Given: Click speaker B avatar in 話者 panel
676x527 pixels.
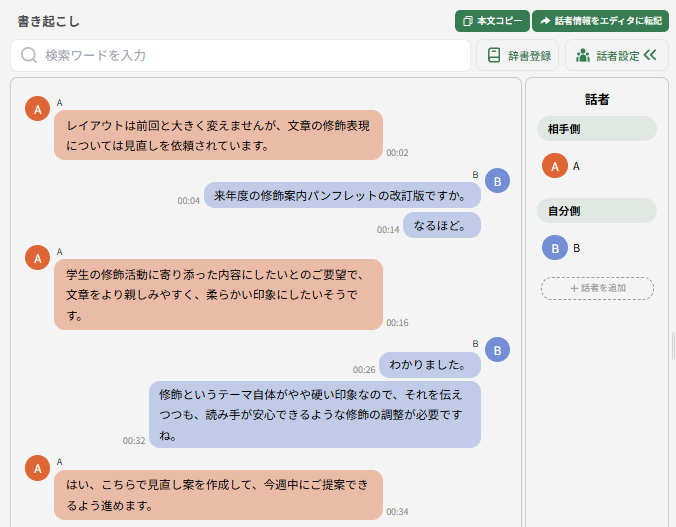Looking at the screenshot, I should [x=554, y=248].
